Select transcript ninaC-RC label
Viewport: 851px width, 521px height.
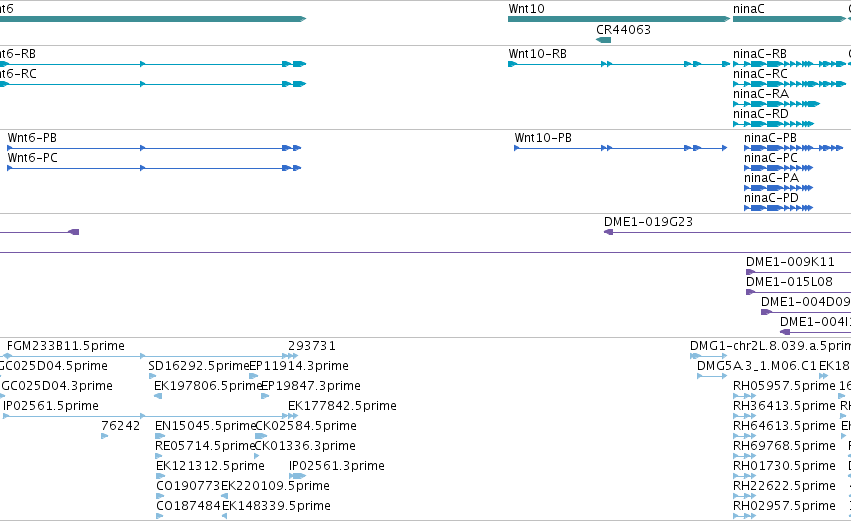point(760,74)
